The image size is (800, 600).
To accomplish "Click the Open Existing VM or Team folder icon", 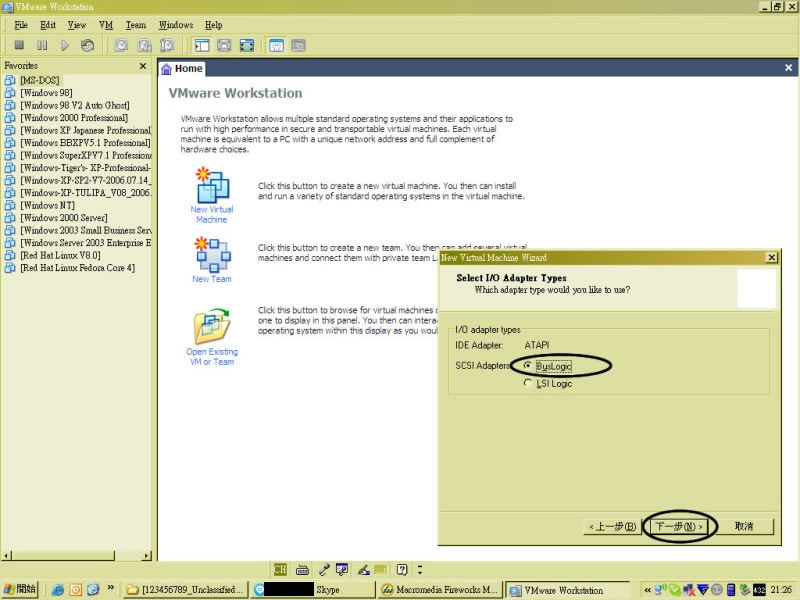I will click(212, 326).
